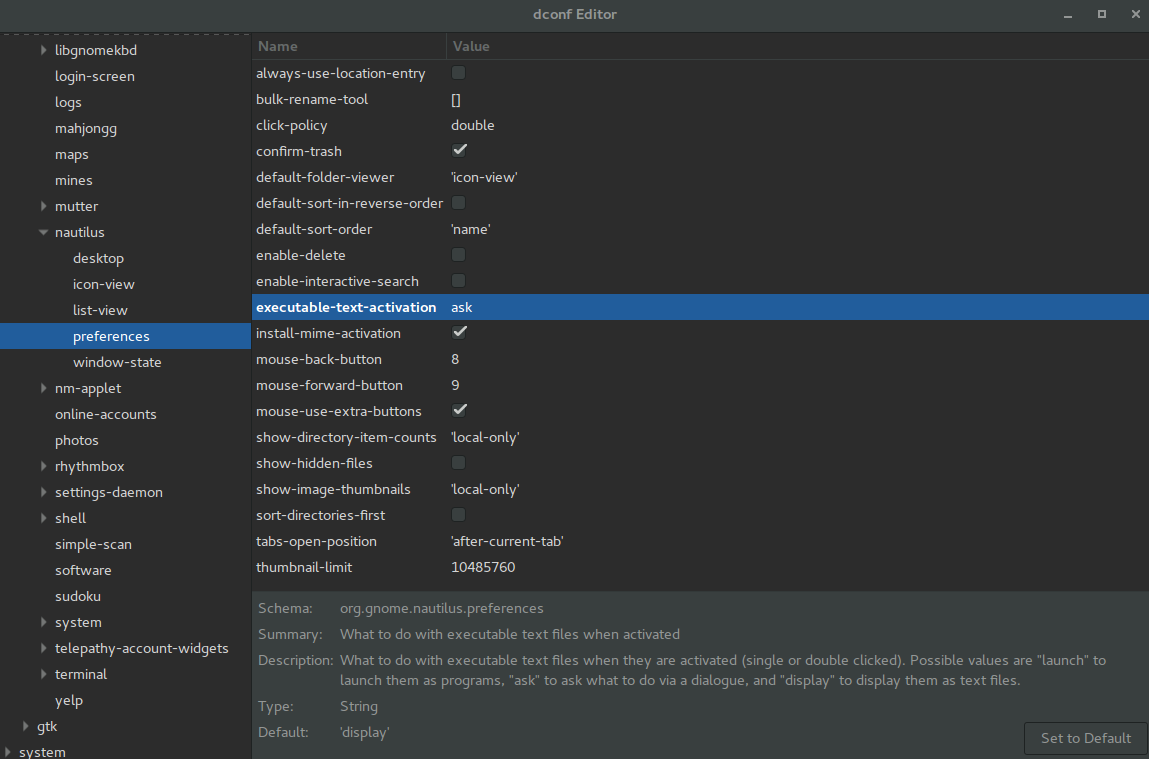
Task: Open window-state under nautilus
Action: 117,363
